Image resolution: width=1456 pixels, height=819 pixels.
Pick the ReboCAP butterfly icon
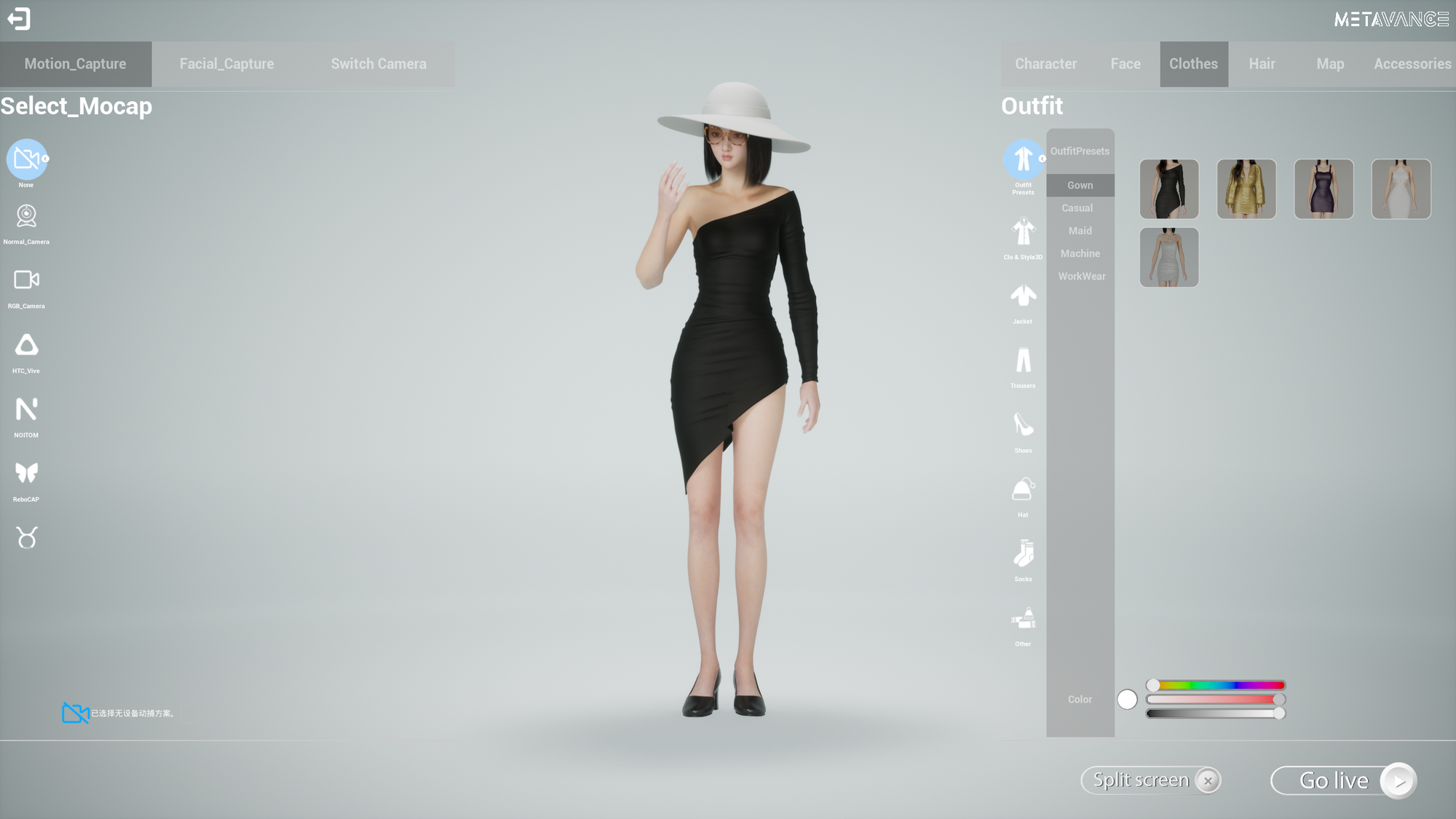tap(26, 474)
